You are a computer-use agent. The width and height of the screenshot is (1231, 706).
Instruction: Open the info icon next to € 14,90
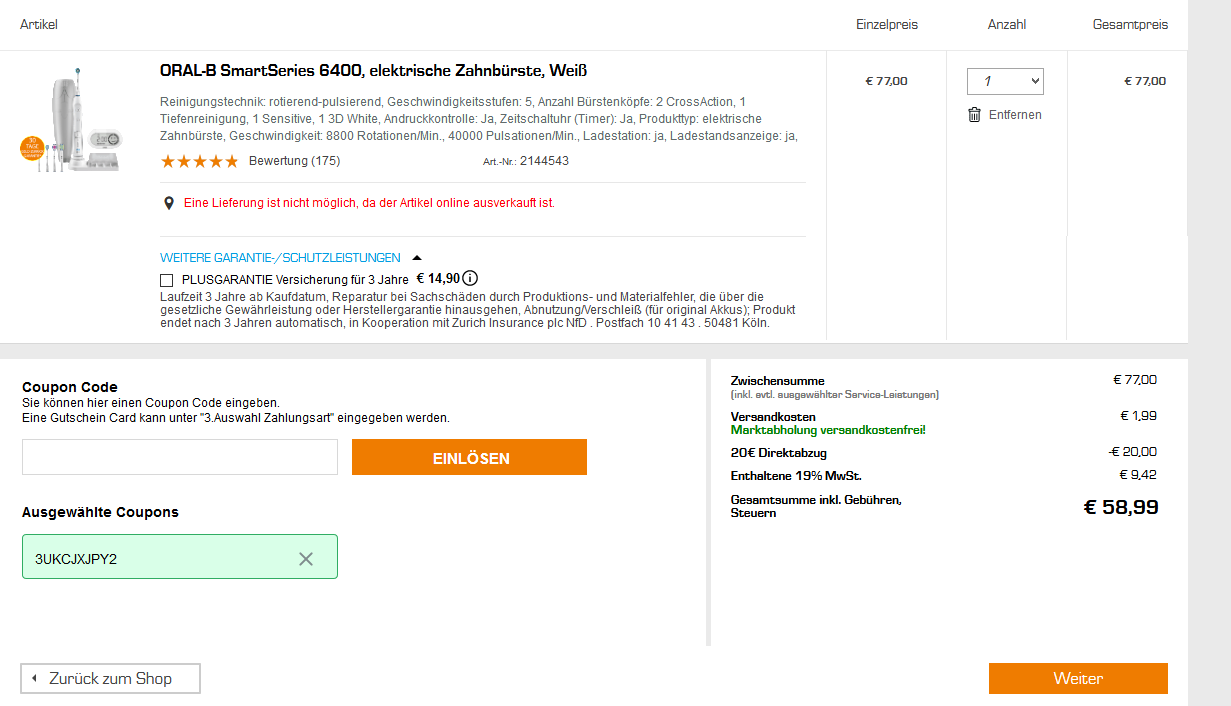point(470,279)
